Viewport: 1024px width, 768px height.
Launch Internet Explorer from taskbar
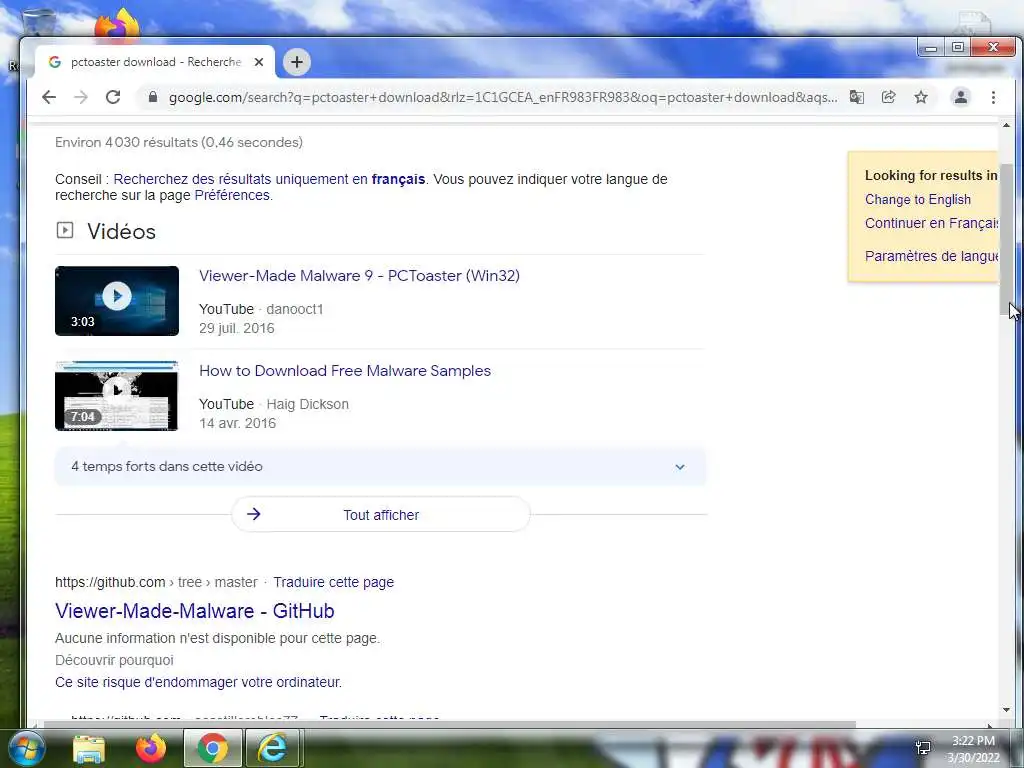pos(272,748)
